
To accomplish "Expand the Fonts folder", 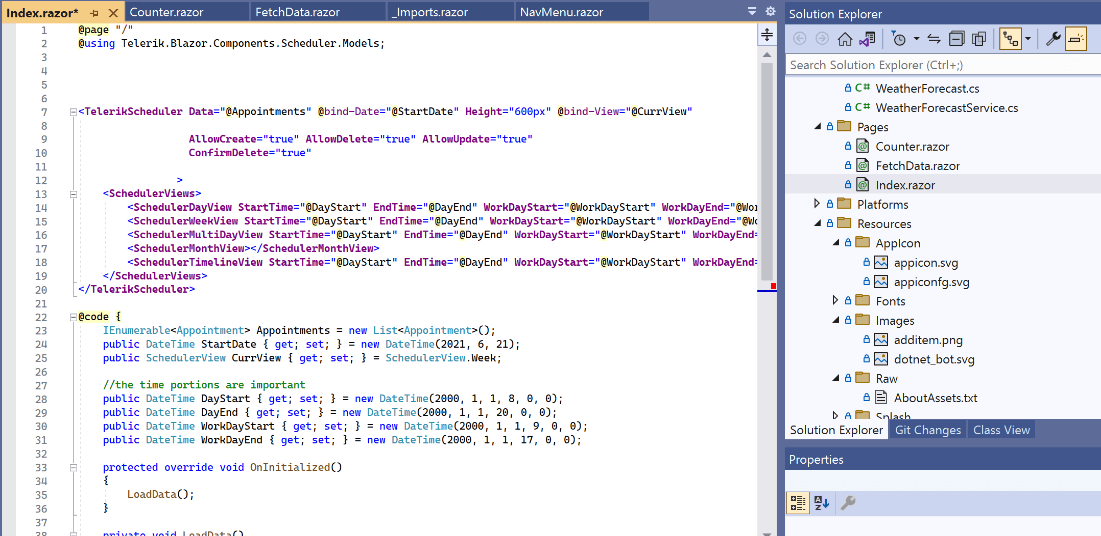I will coord(836,301).
